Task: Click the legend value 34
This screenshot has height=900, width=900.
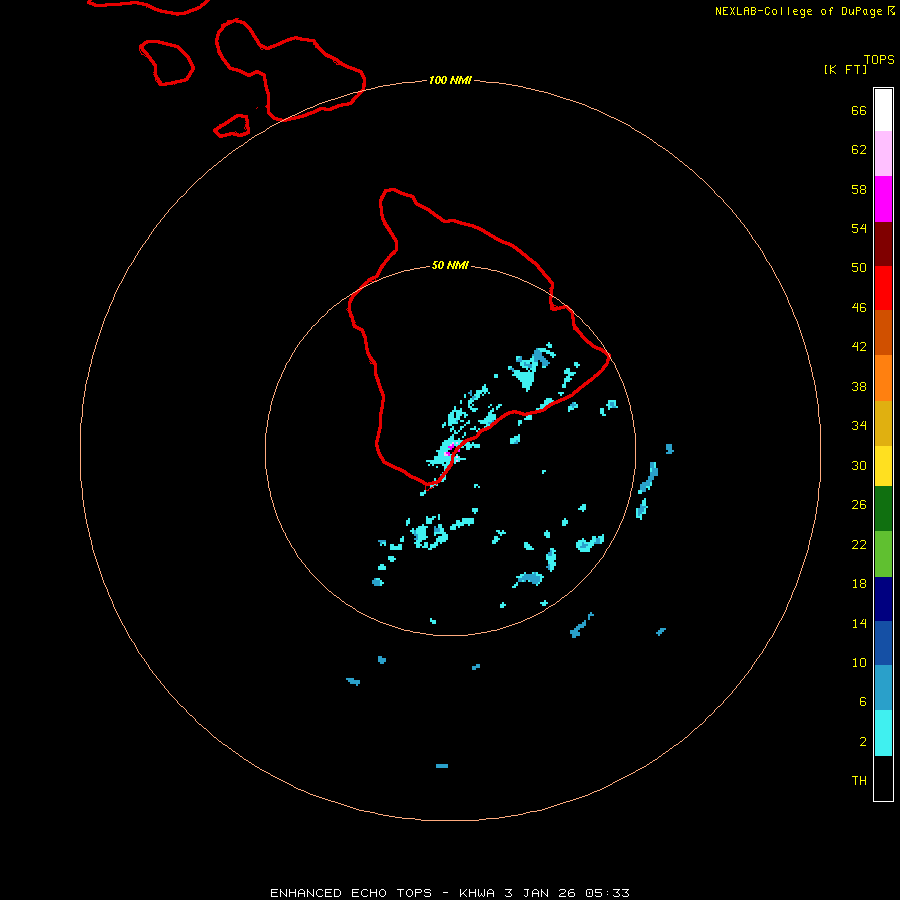Action: (859, 425)
